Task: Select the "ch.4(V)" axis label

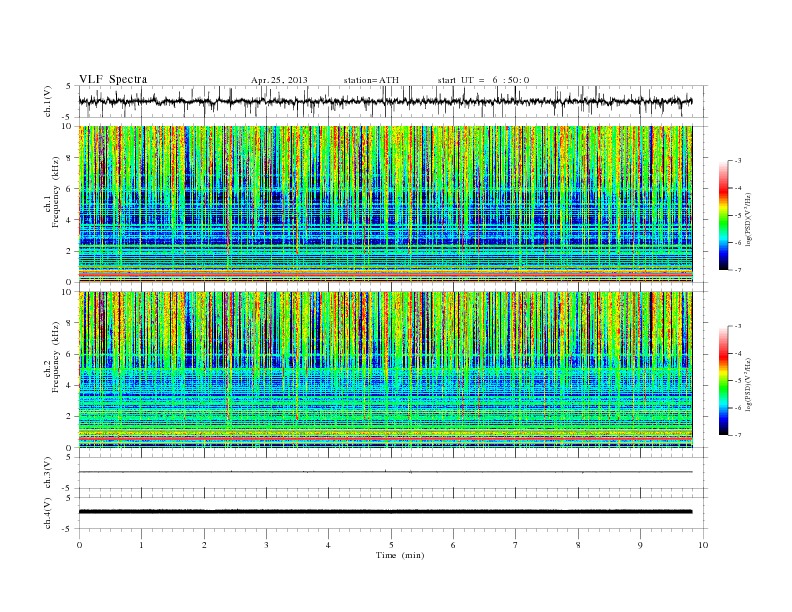Action: pyautogui.click(x=48, y=513)
